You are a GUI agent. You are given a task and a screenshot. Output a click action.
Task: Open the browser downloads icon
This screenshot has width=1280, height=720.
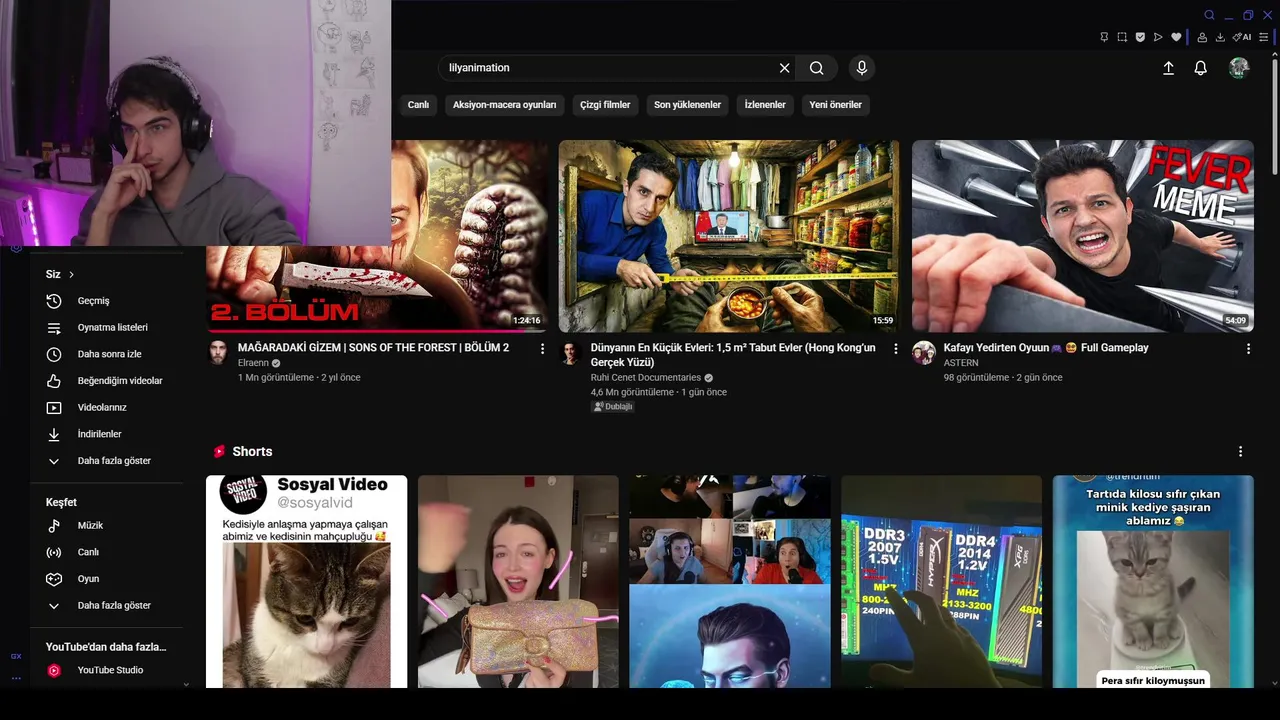pos(1220,37)
